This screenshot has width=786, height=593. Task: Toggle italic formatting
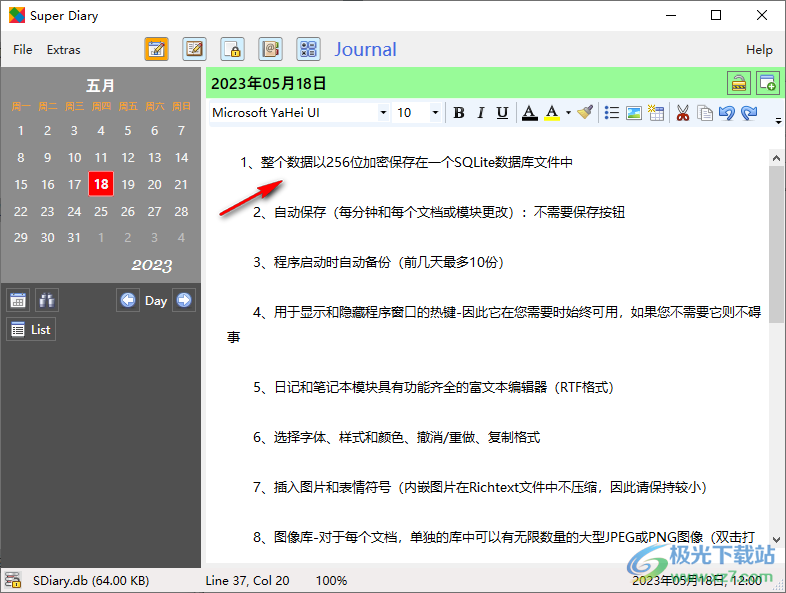click(x=480, y=113)
